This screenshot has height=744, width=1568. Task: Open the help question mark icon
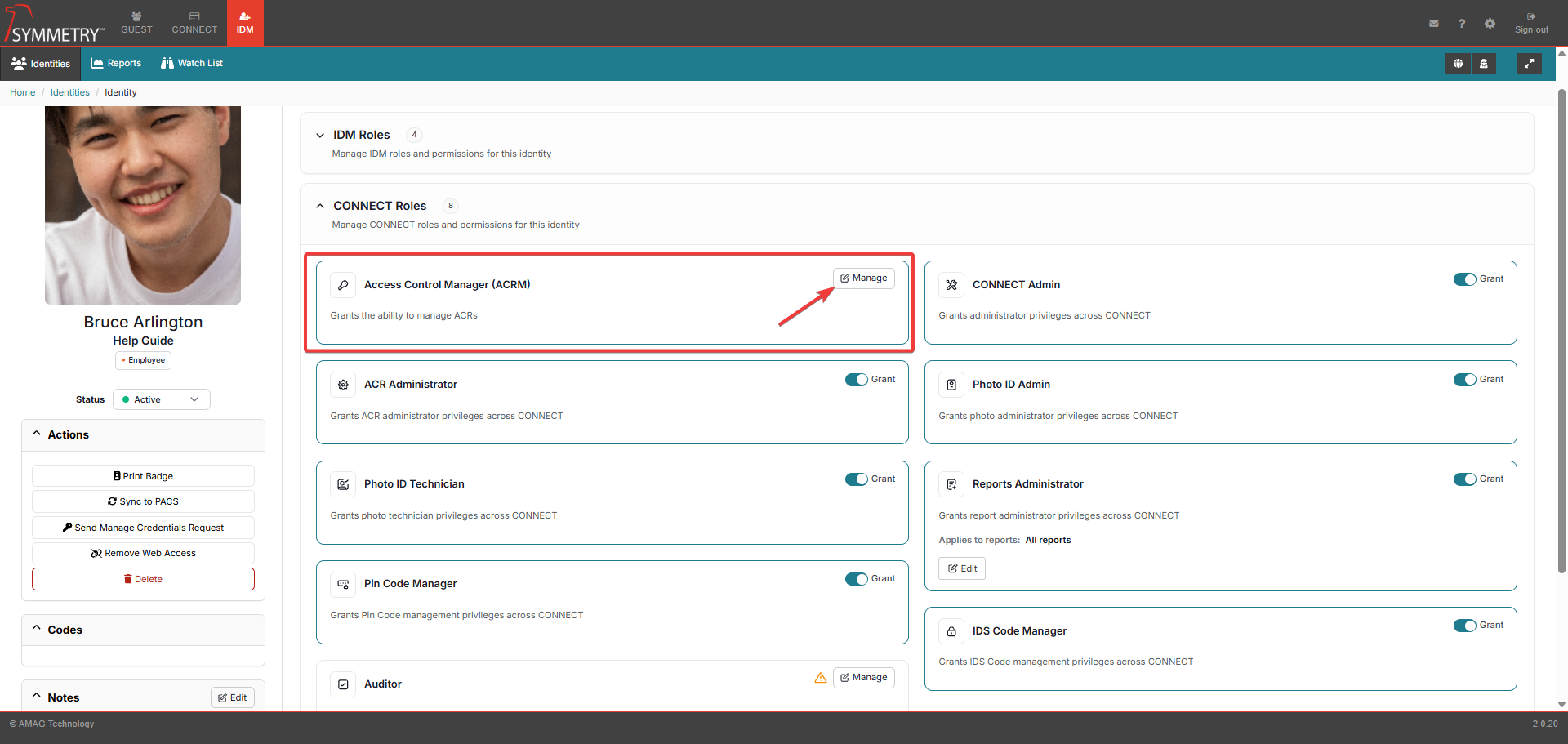coord(1461,24)
